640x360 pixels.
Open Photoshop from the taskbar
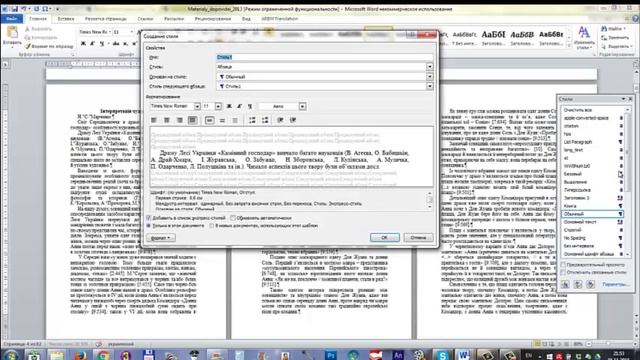click(331, 355)
